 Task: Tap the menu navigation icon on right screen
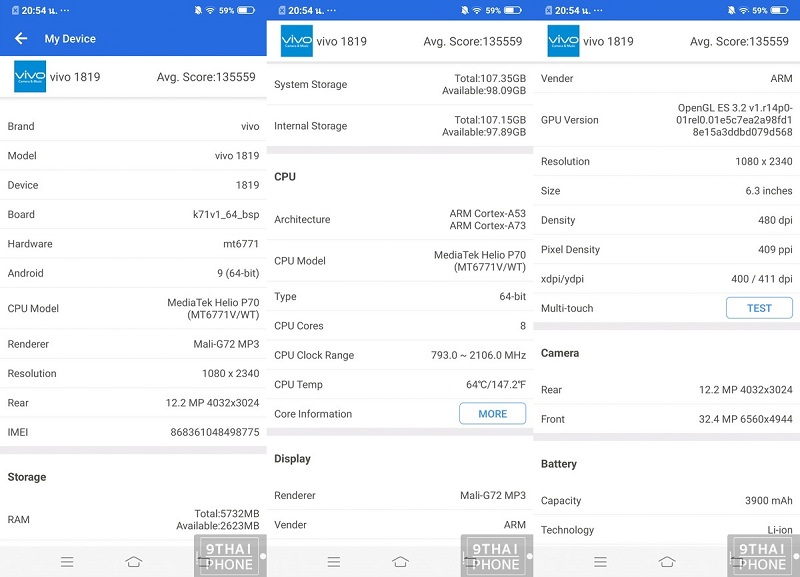601,562
